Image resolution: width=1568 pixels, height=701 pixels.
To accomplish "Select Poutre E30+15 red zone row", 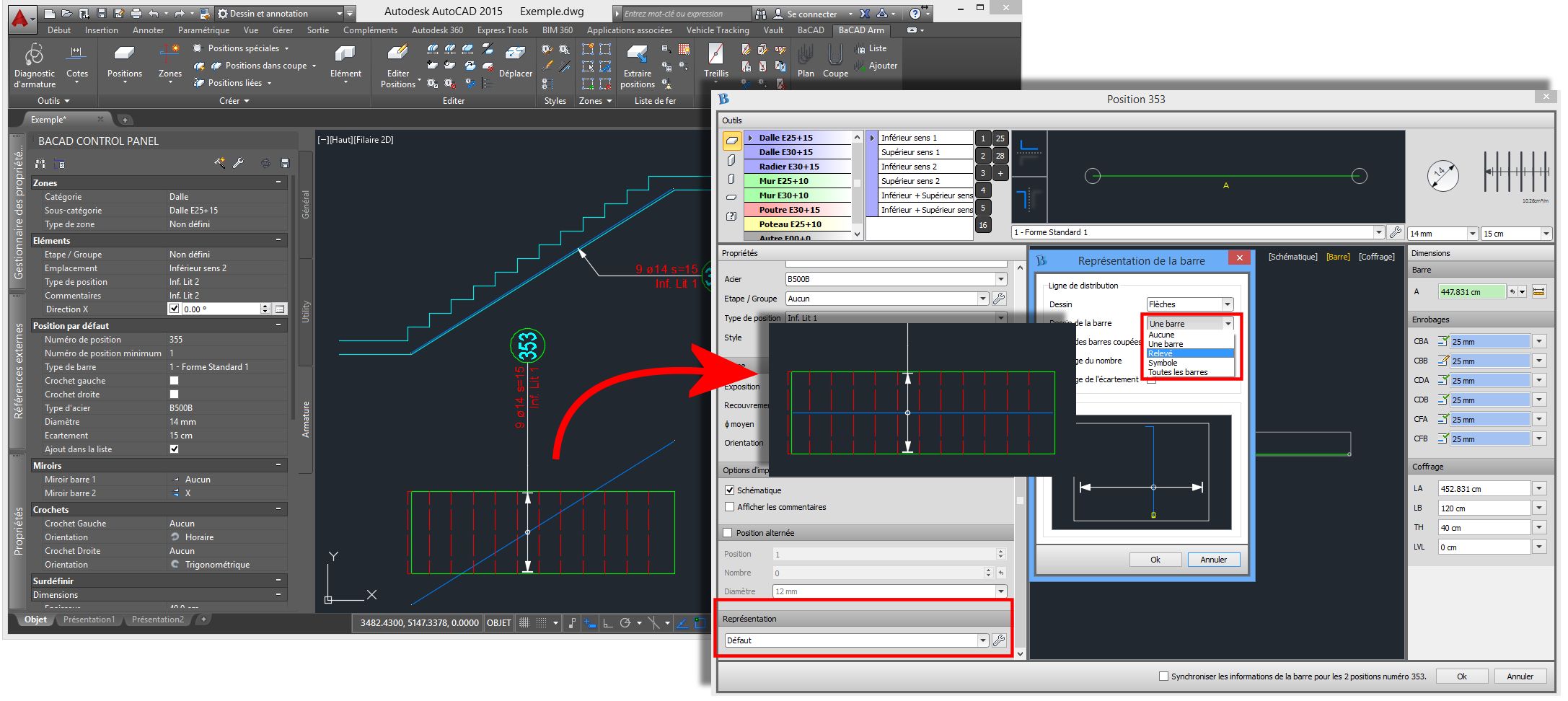I will 797,210.
